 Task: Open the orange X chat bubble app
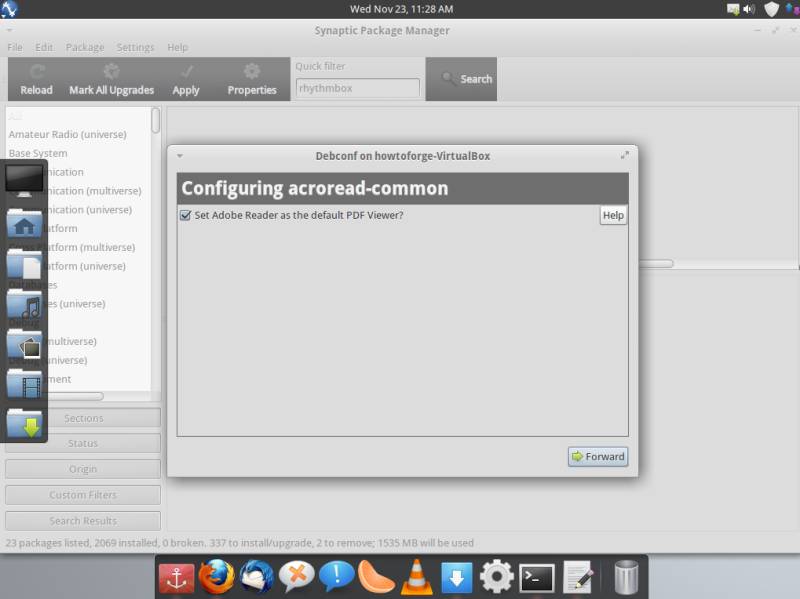[x=296, y=577]
